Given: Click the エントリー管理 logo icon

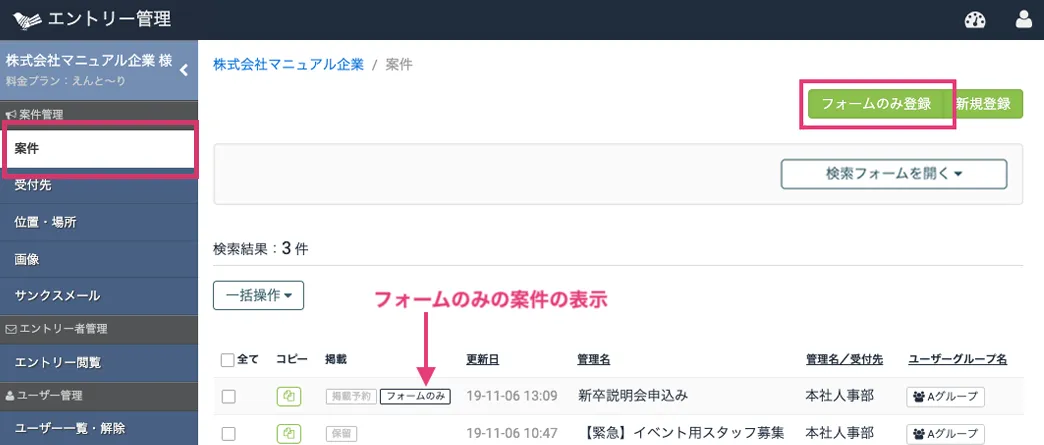Looking at the screenshot, I should (27, 19).
